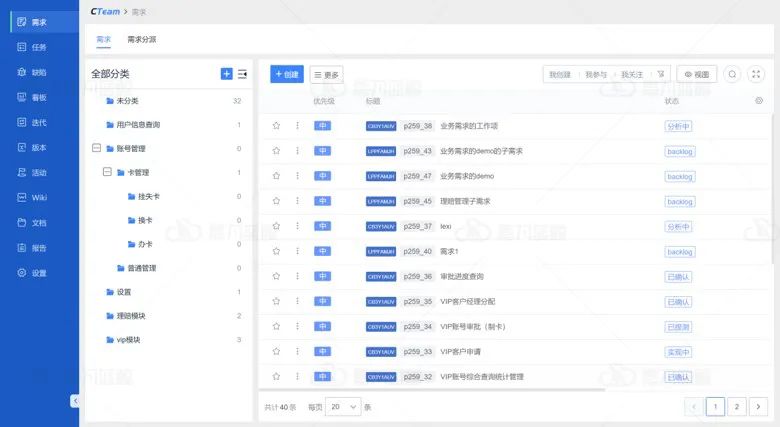Viewport: 780px width, 427px height.
Task: Change the 已确认 status of p259_36
Action: click(x=679, y=277)
